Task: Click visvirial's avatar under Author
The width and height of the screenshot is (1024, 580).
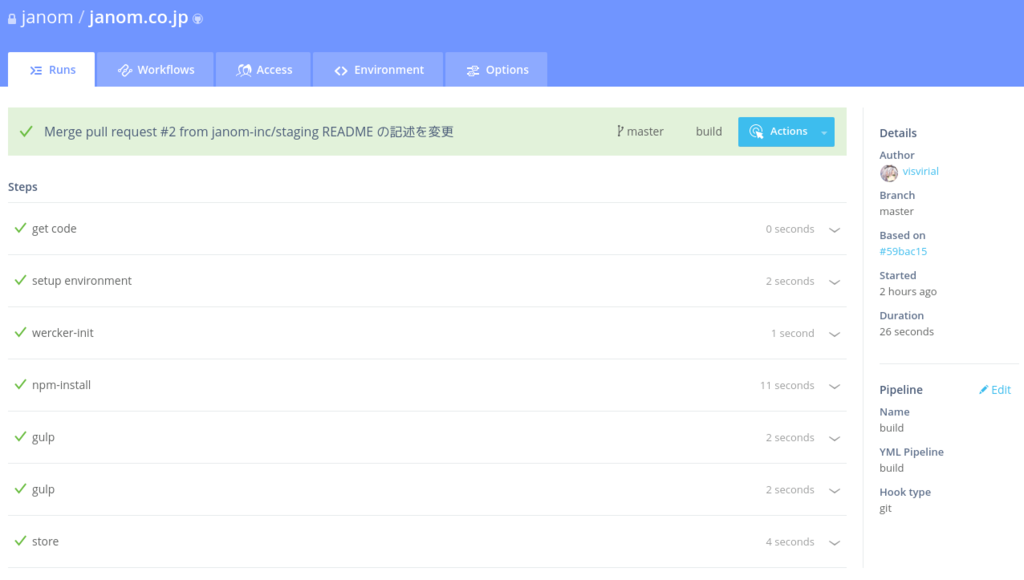Action: [x=889, y=172]
